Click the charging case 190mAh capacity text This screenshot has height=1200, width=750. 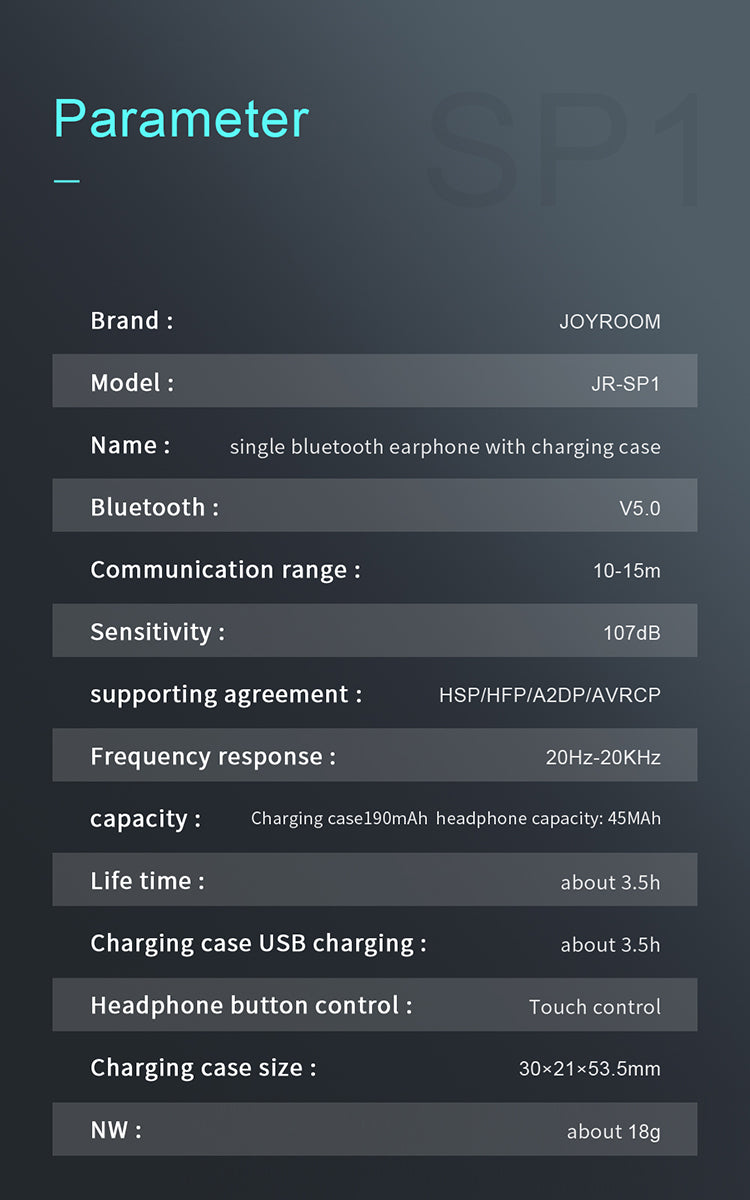click(x=339, y=819)
